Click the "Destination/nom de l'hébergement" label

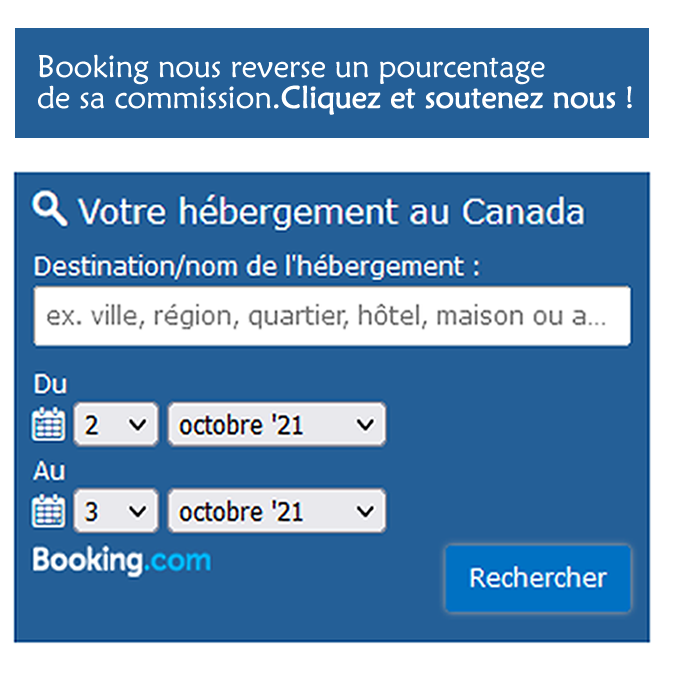pos(257,267)
